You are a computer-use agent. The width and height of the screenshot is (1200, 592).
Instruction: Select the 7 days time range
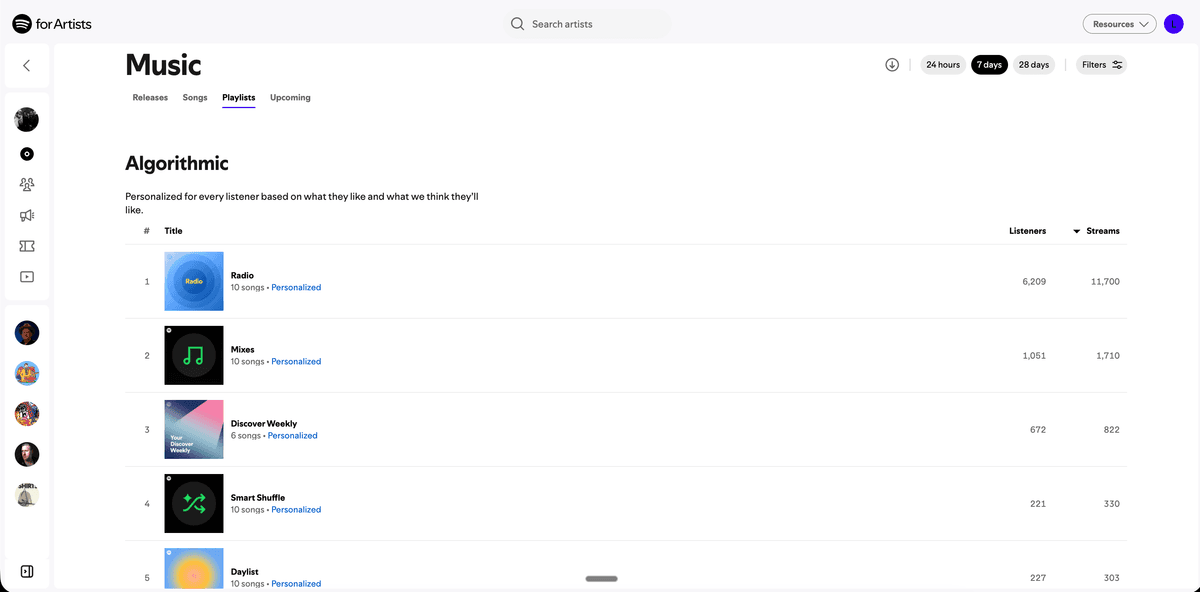990,65
